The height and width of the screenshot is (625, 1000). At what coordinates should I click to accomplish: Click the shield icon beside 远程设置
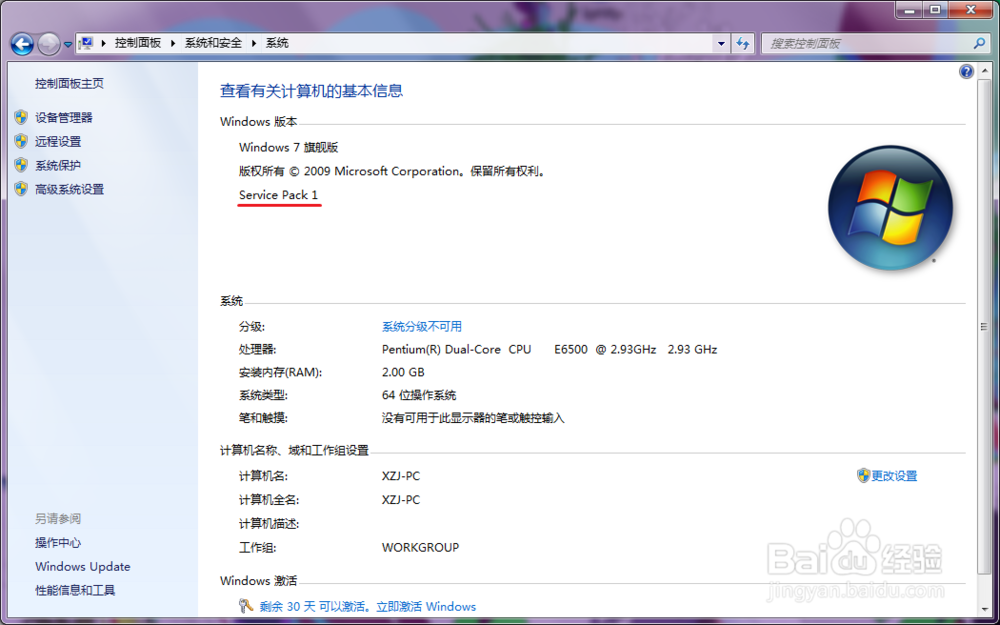[21, 141]
